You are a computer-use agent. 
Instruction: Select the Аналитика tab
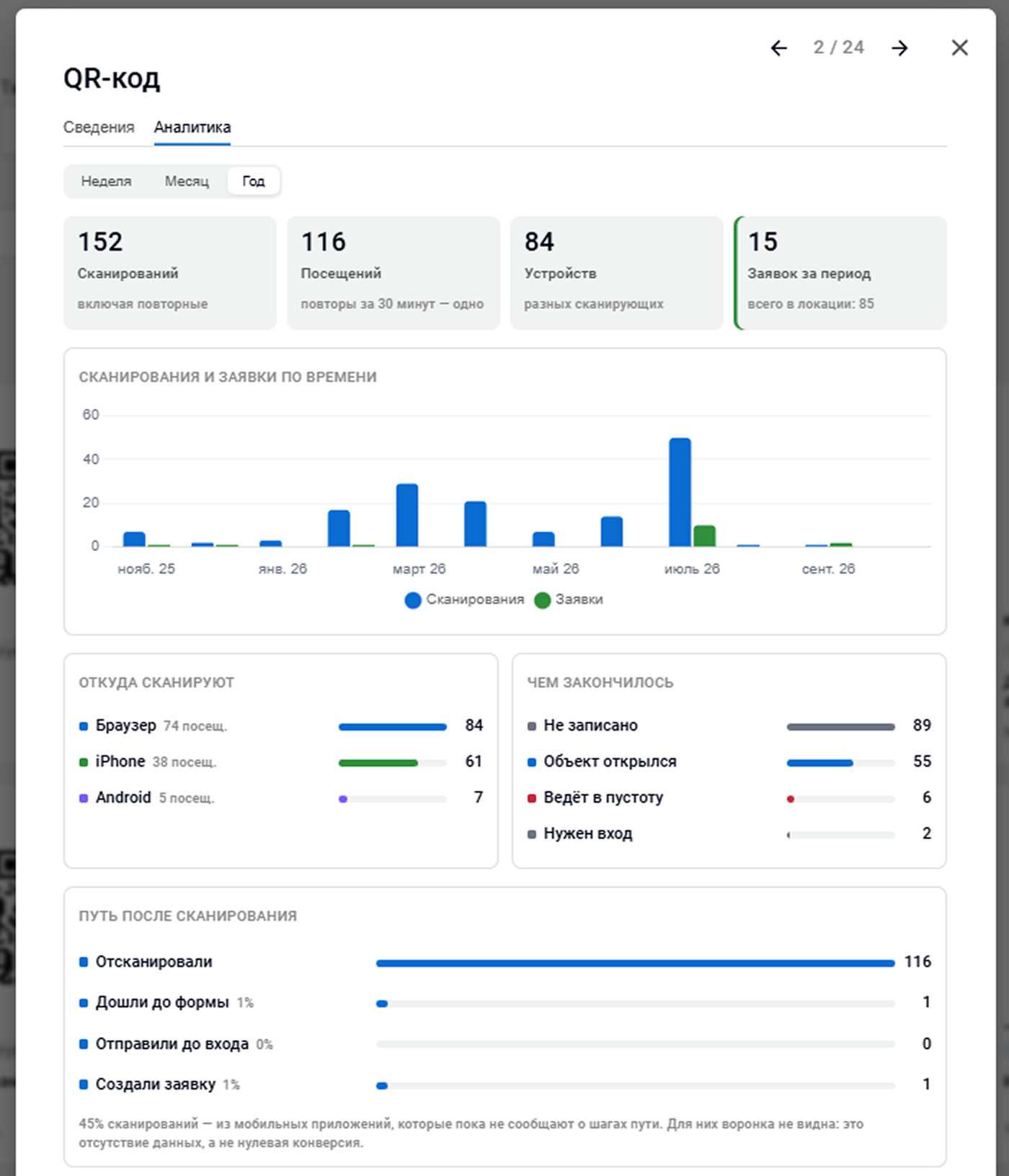point(192,128)
